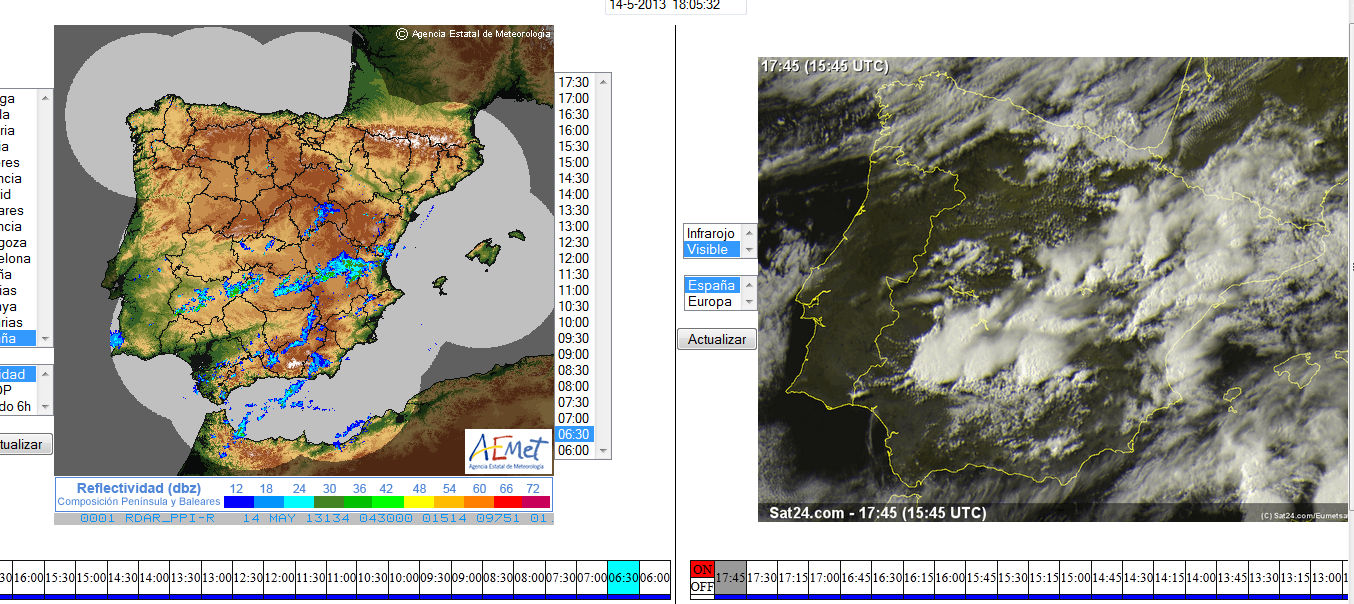
Task: Click the Sat24.com label on the satellite image
Action: point(806,511)
